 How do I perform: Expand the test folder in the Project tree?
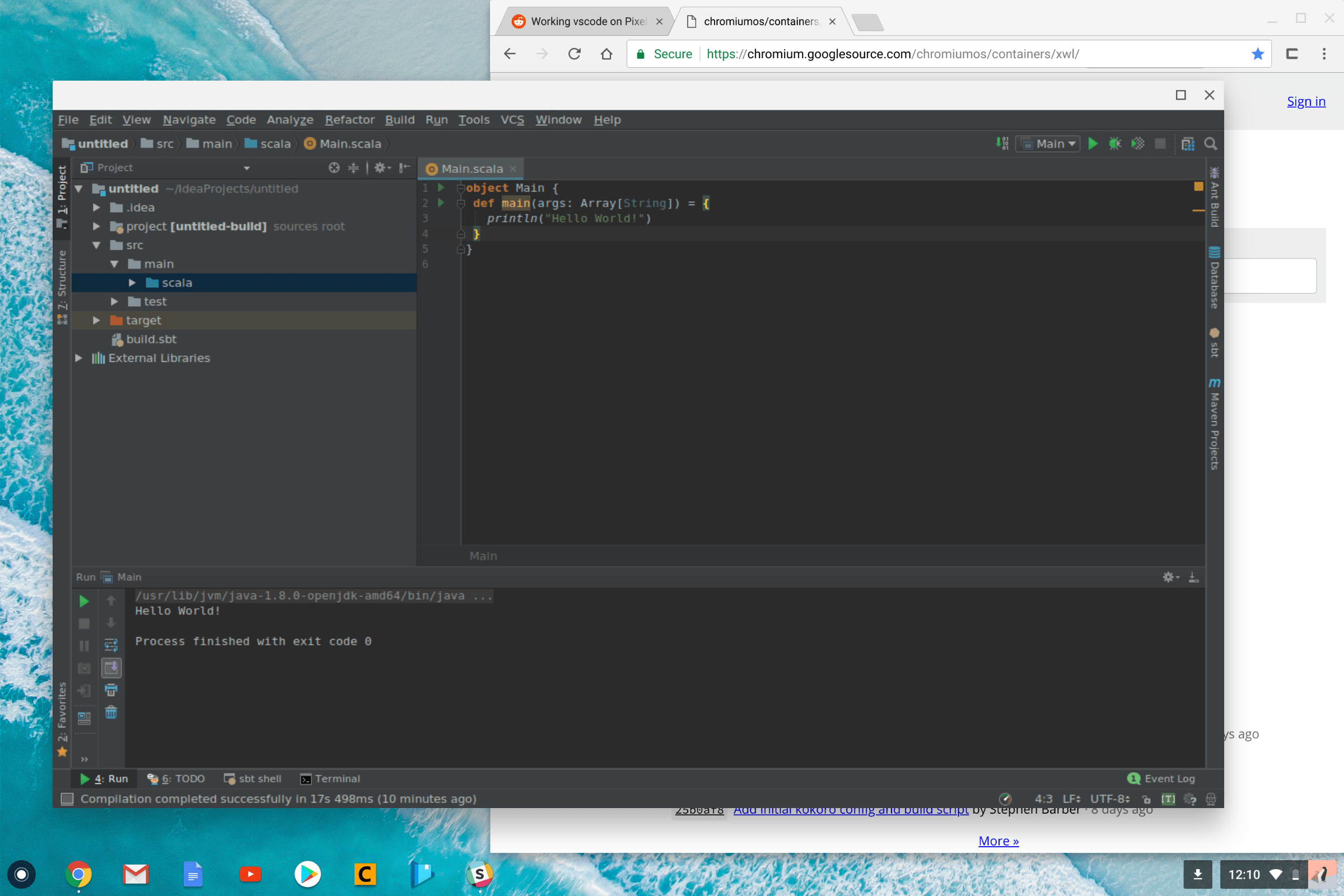[x=114, y=301]
